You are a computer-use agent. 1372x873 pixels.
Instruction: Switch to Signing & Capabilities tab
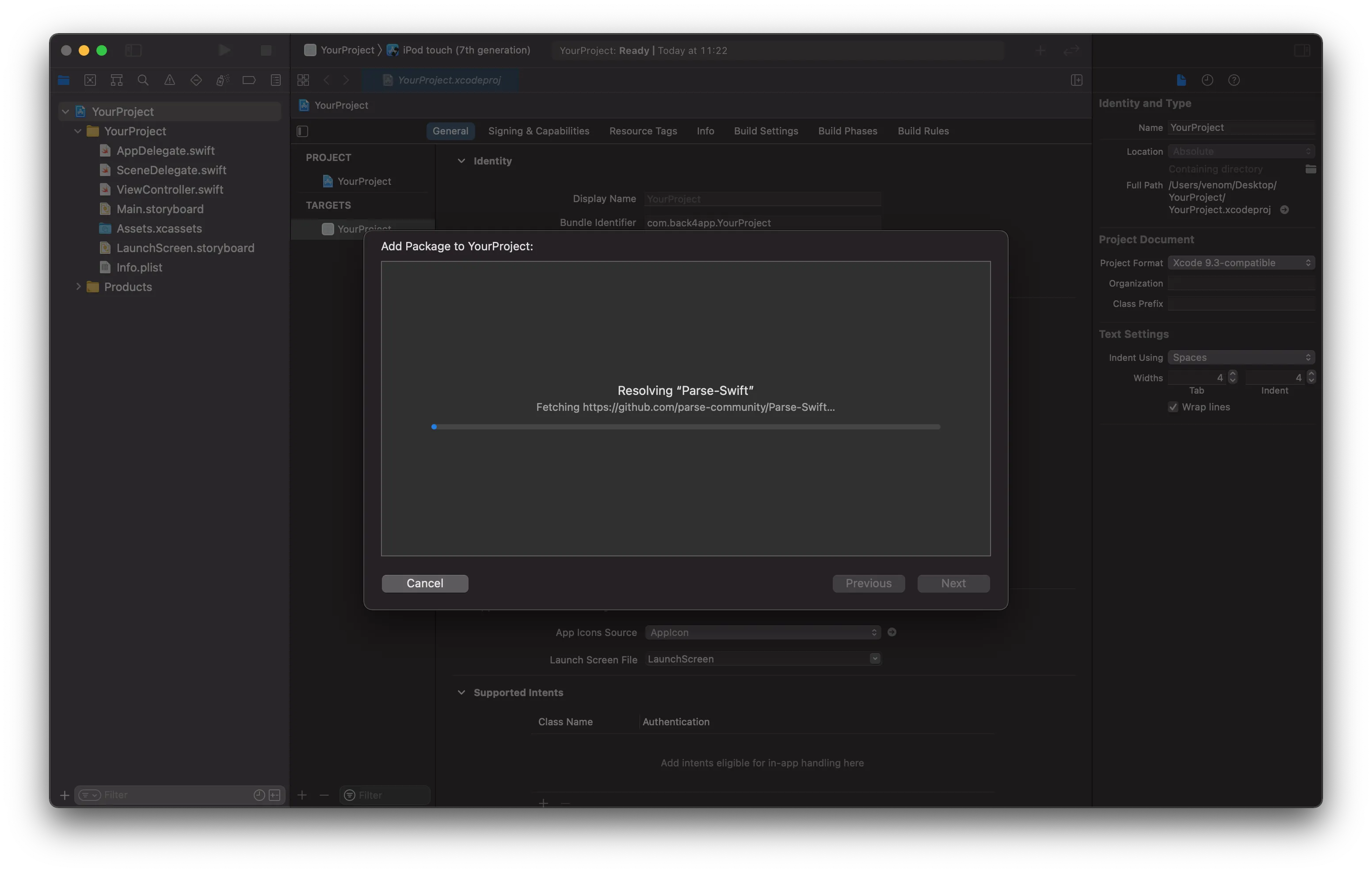coord(538,130)
